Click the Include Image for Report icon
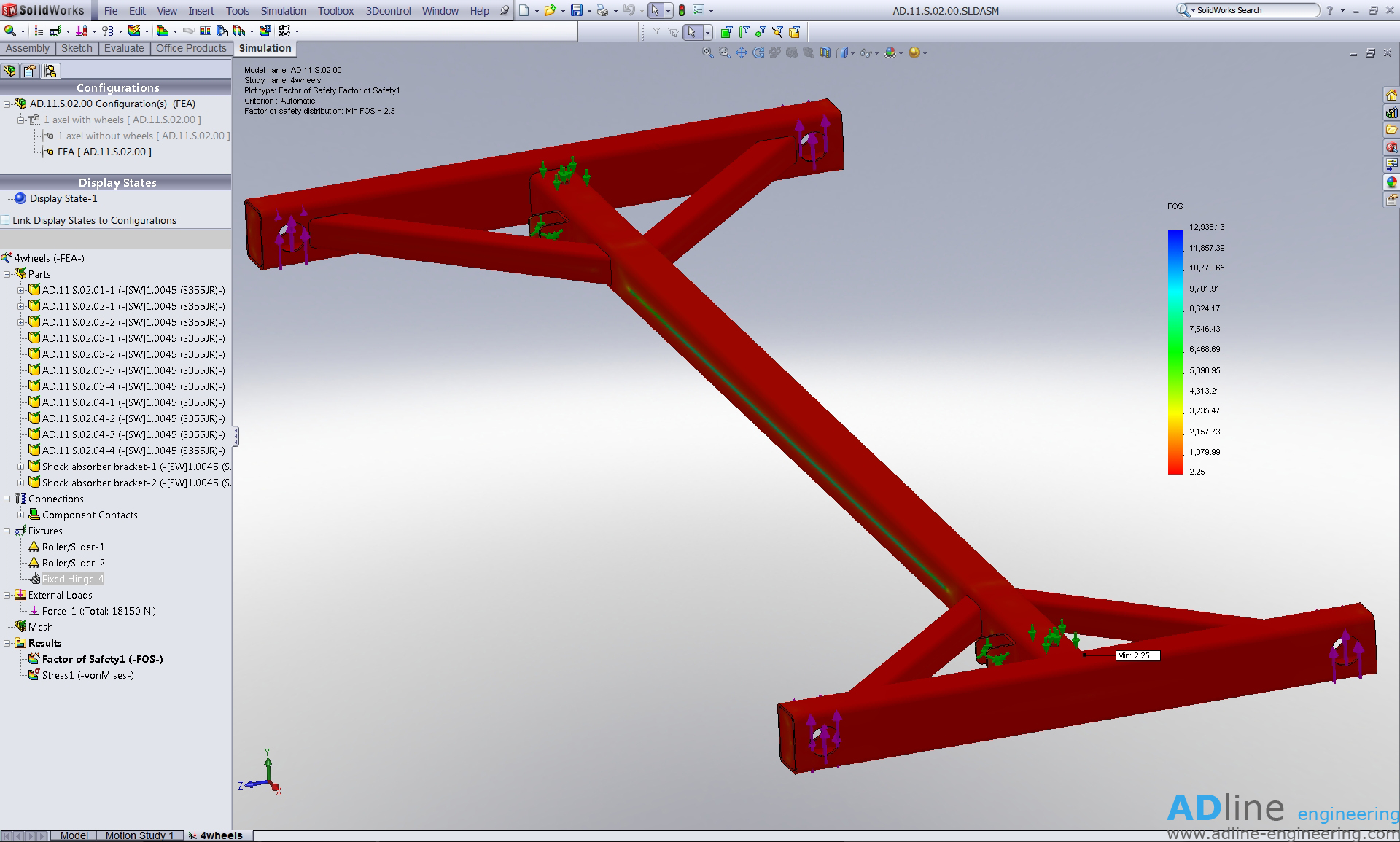The image size is (1400, 842). pos(265,31)
